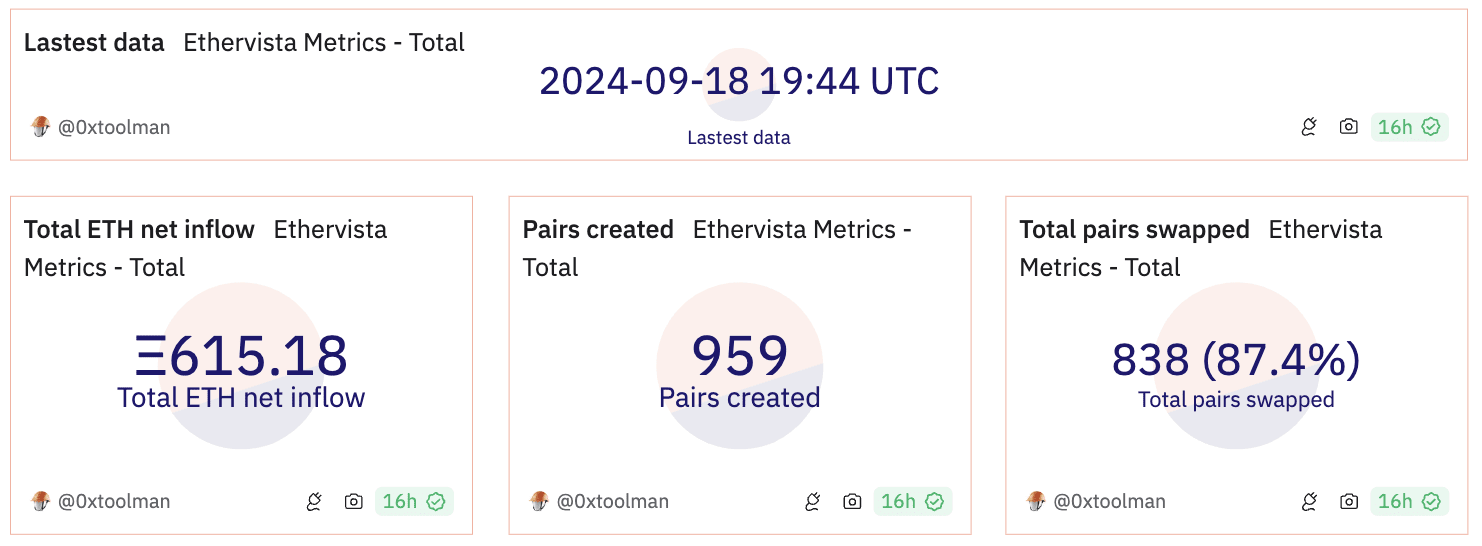The image size is (1482, 546).
Task: Open @0xtoolman profile from Lastest data panel
Action: (x=113, y=127)
